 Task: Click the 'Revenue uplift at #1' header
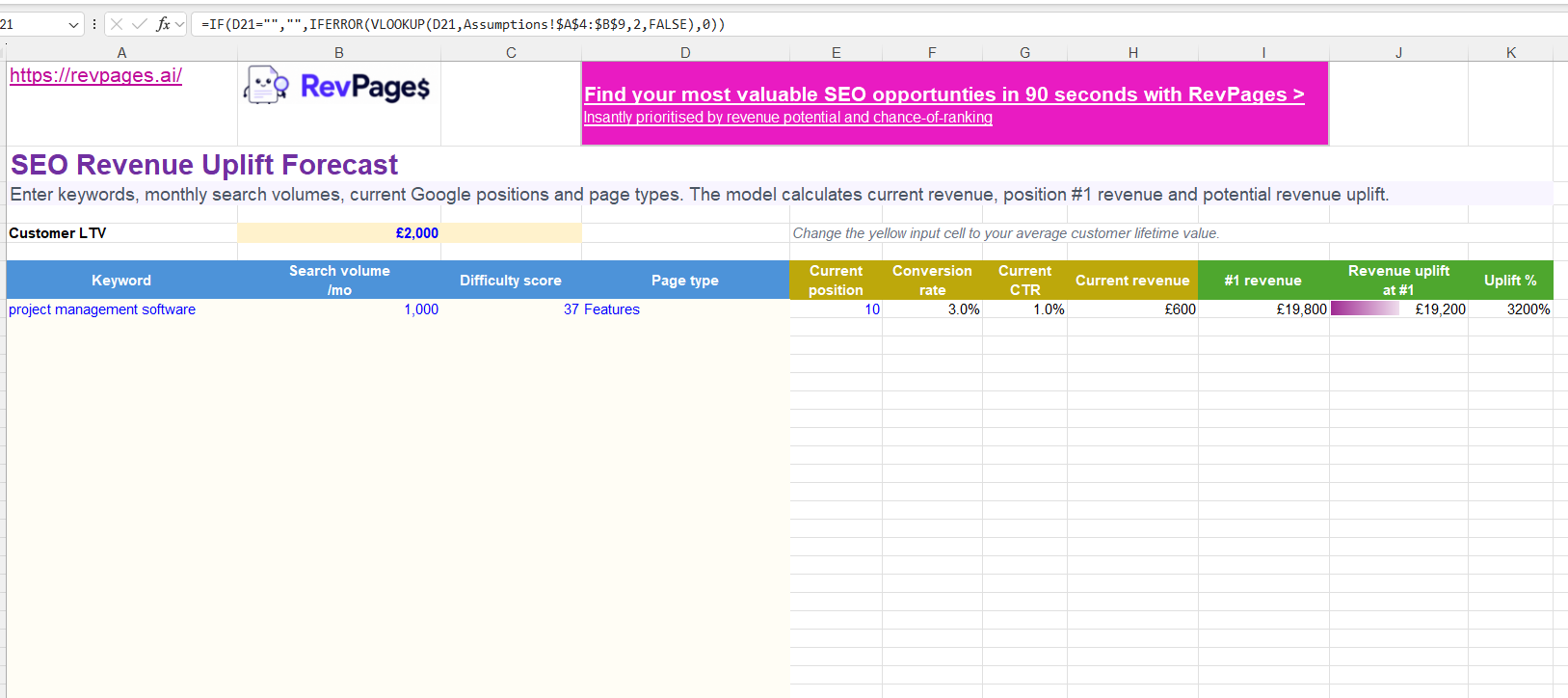coord(1398,281)
